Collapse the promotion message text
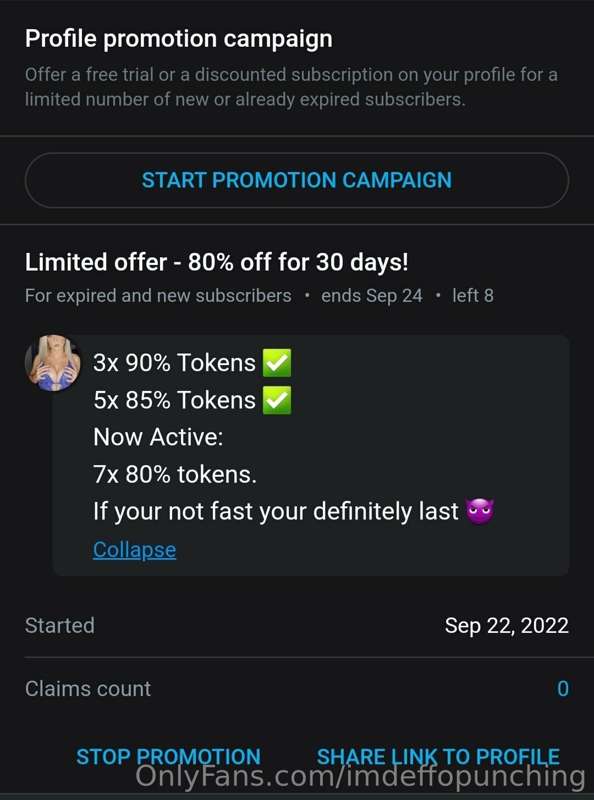The height and width of the screenshot is (800, 594). tap(134, 549)
